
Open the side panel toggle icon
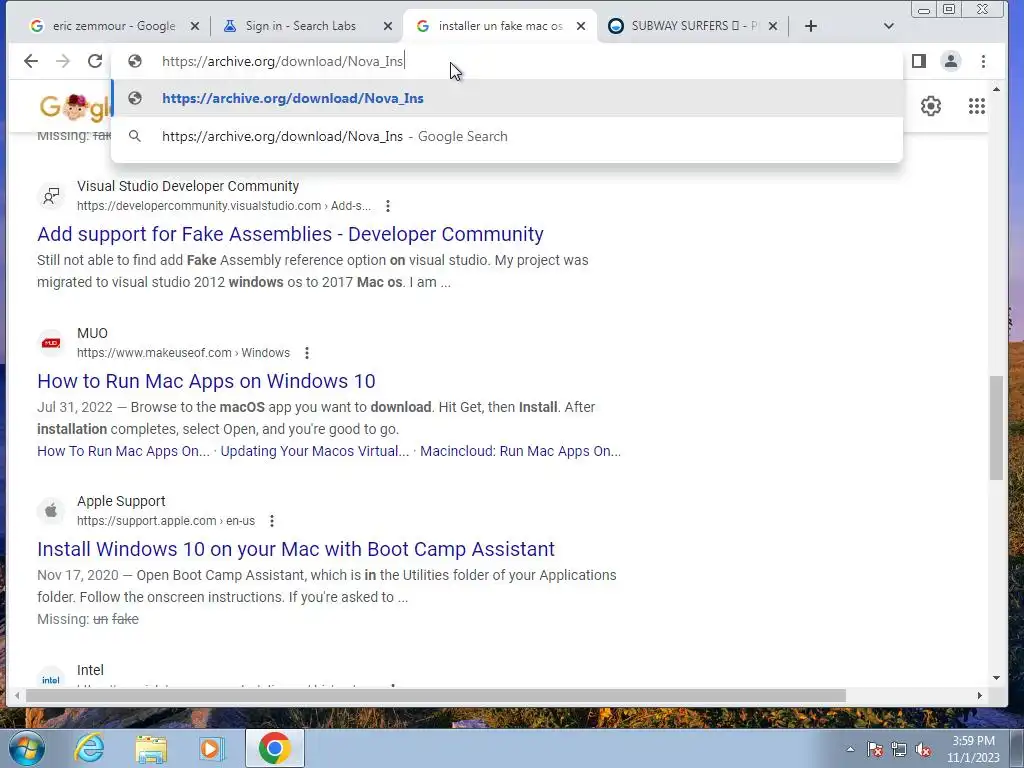click(919, 61)
